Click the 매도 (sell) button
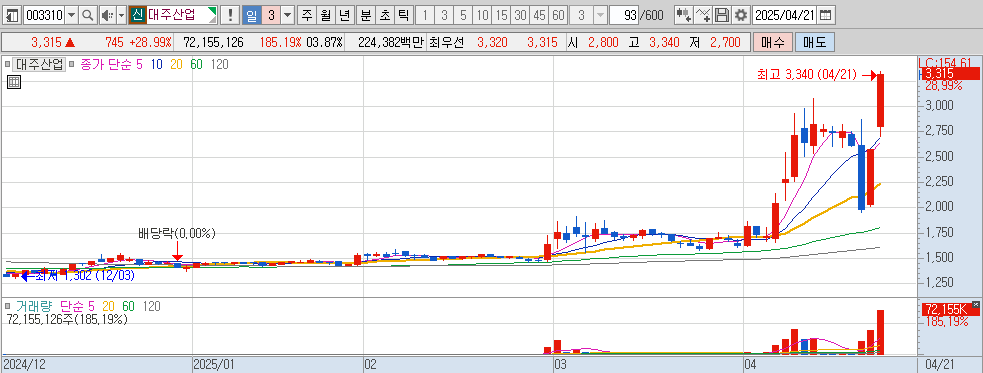 (814, 43)
